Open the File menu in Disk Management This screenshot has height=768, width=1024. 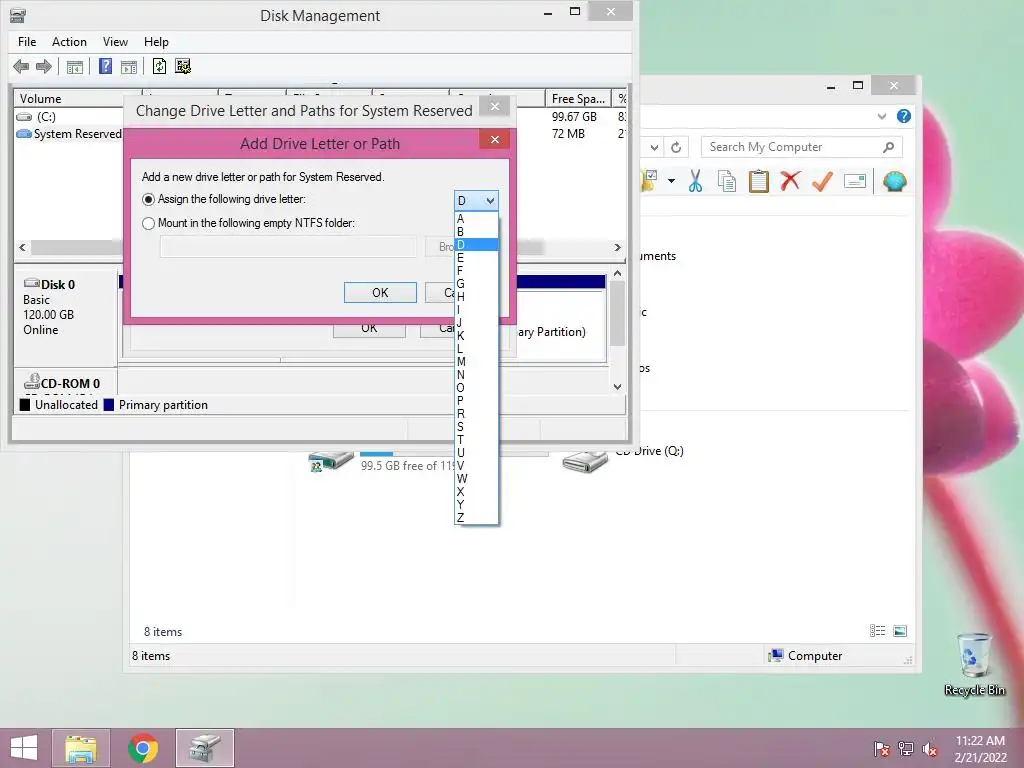coord(27,42)
